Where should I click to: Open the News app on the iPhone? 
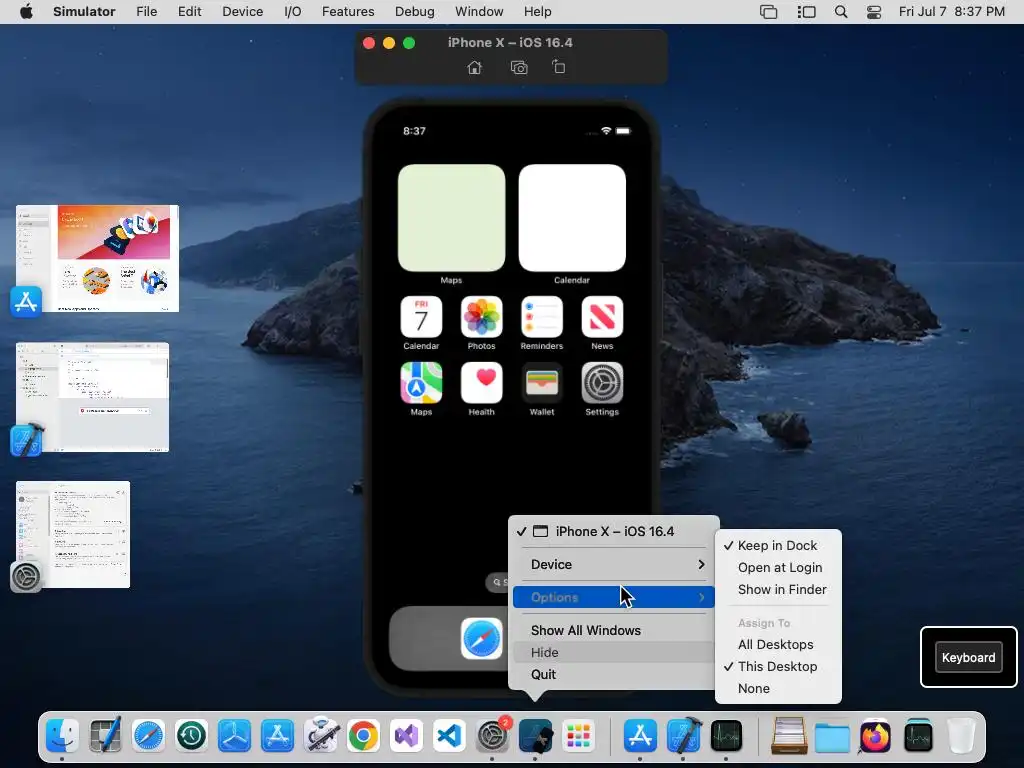(602, 317)
